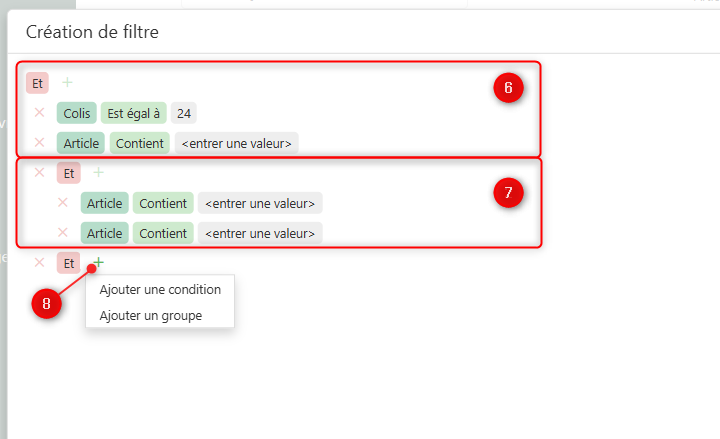The height and width of the screenshot is (439, 720).
Task: Open Article field in indented group's first row
Action: point(104,203)
